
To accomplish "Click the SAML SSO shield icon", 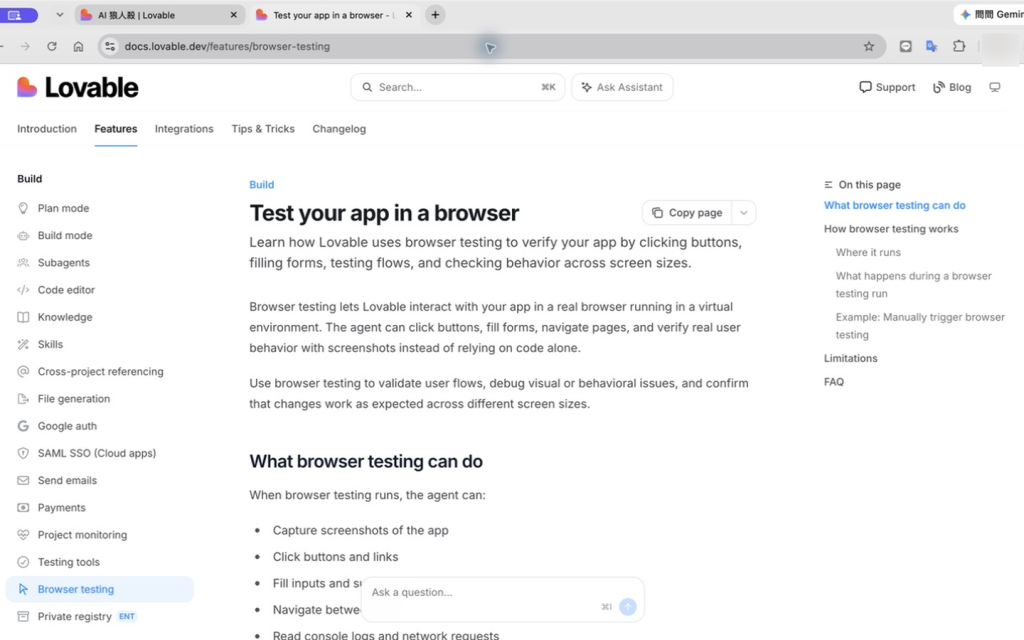I will click(23, 453).
